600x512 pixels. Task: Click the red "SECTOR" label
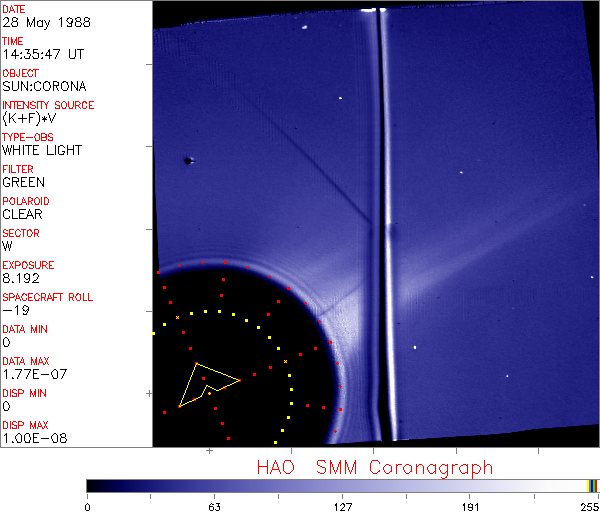point(21,233)
